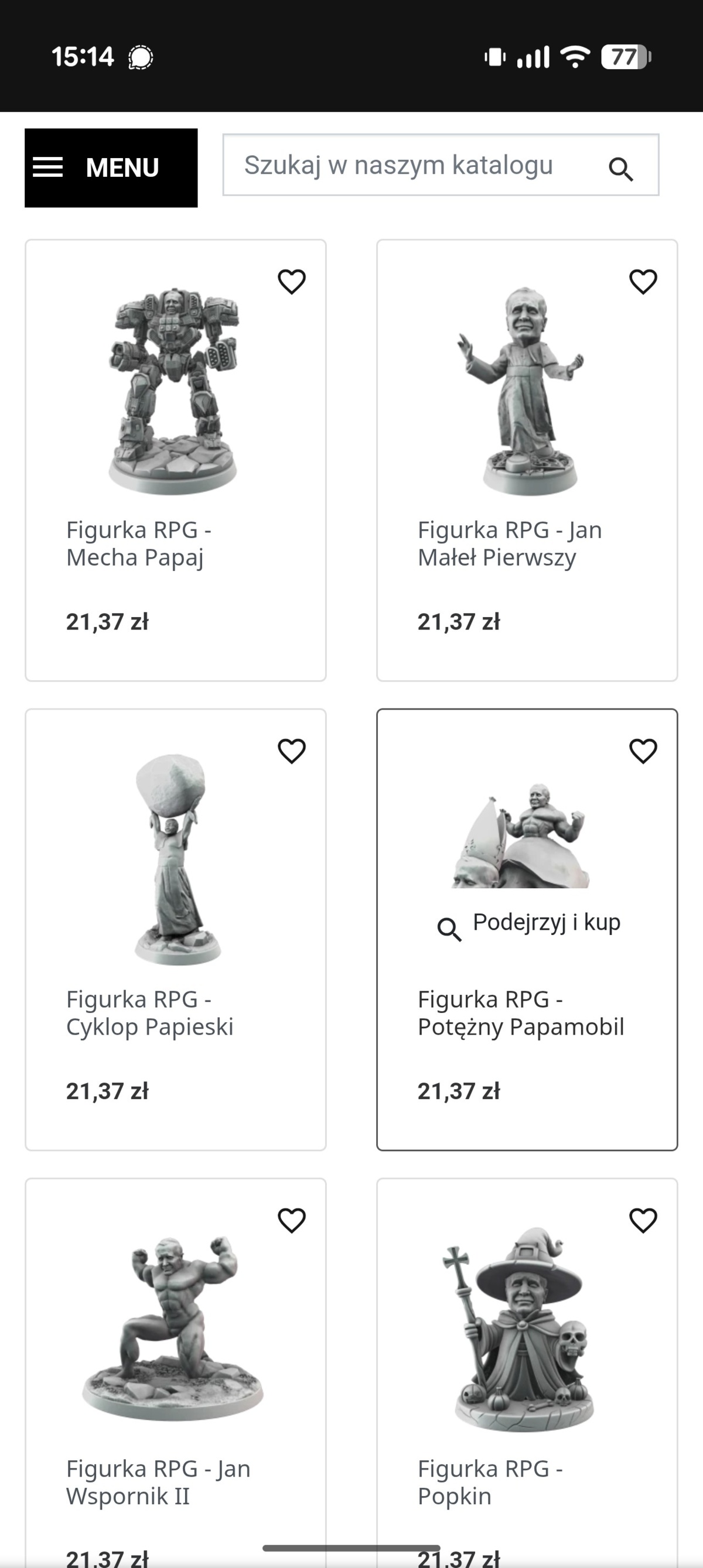
Task: Open 'Figurka RPG - Mecha Papaj' title link
Action: coord(139,543)
